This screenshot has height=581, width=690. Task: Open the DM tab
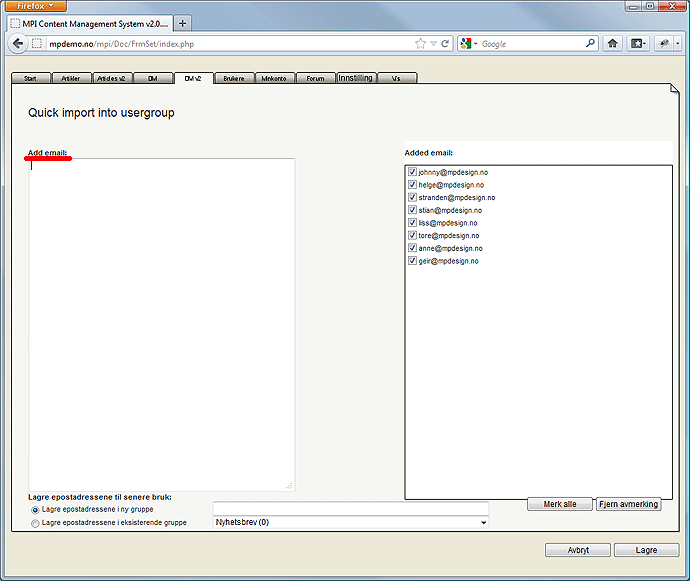[x=153, y=78]
